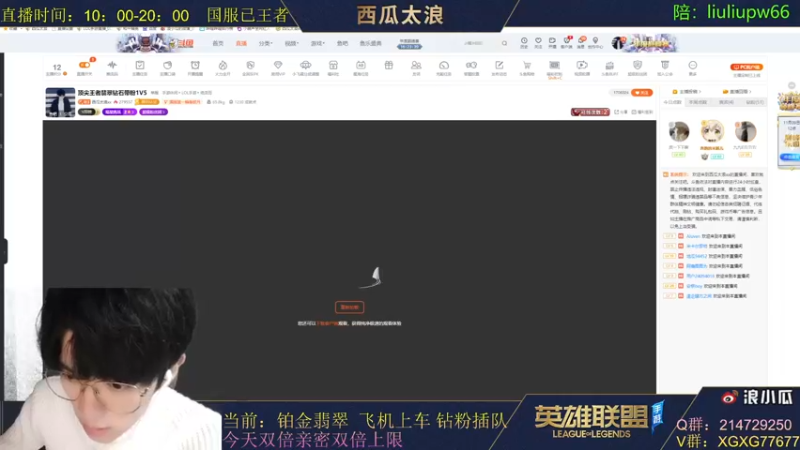Switch to the 今日贡献 tab
The width and height of the screenshot is (800, 450).
click(672, 103)
